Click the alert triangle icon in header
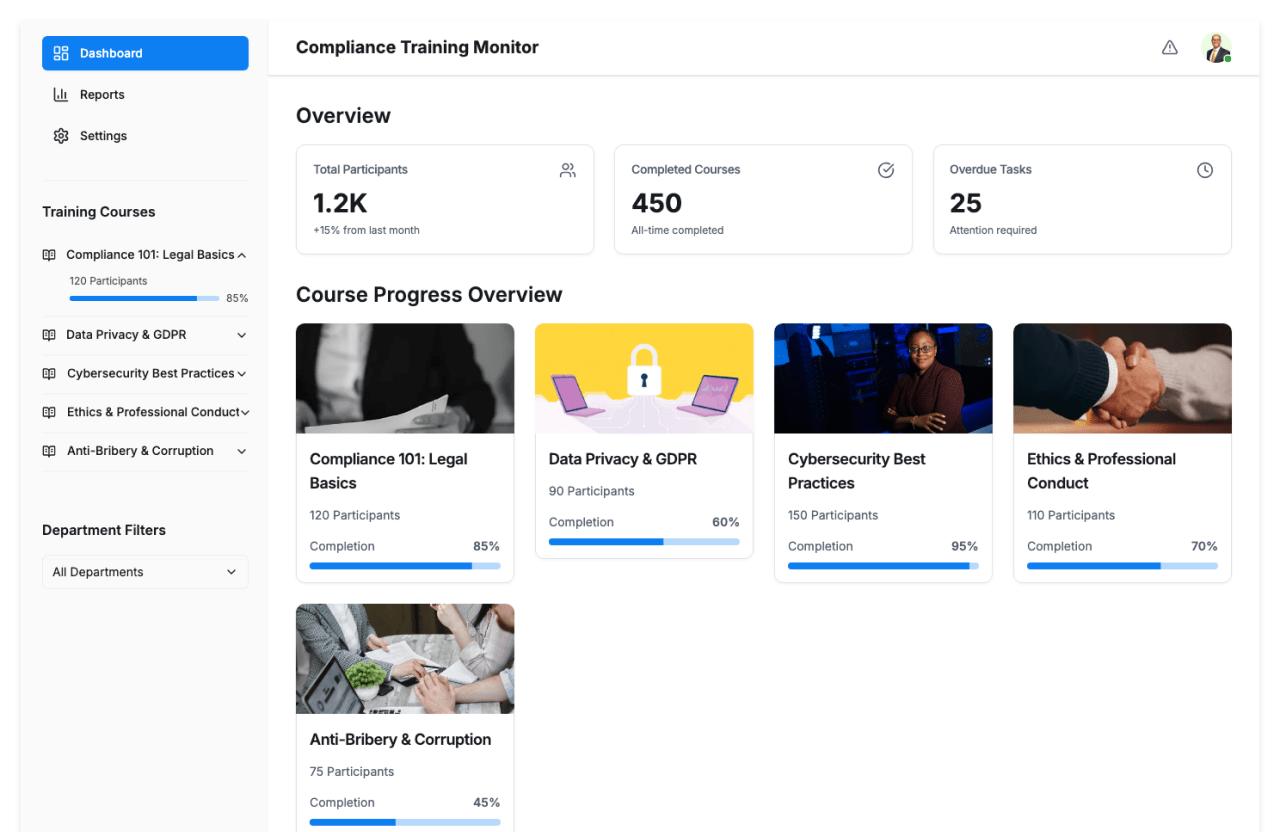This screenshot has height=832, width=1280. click(x=1169, y=48)
